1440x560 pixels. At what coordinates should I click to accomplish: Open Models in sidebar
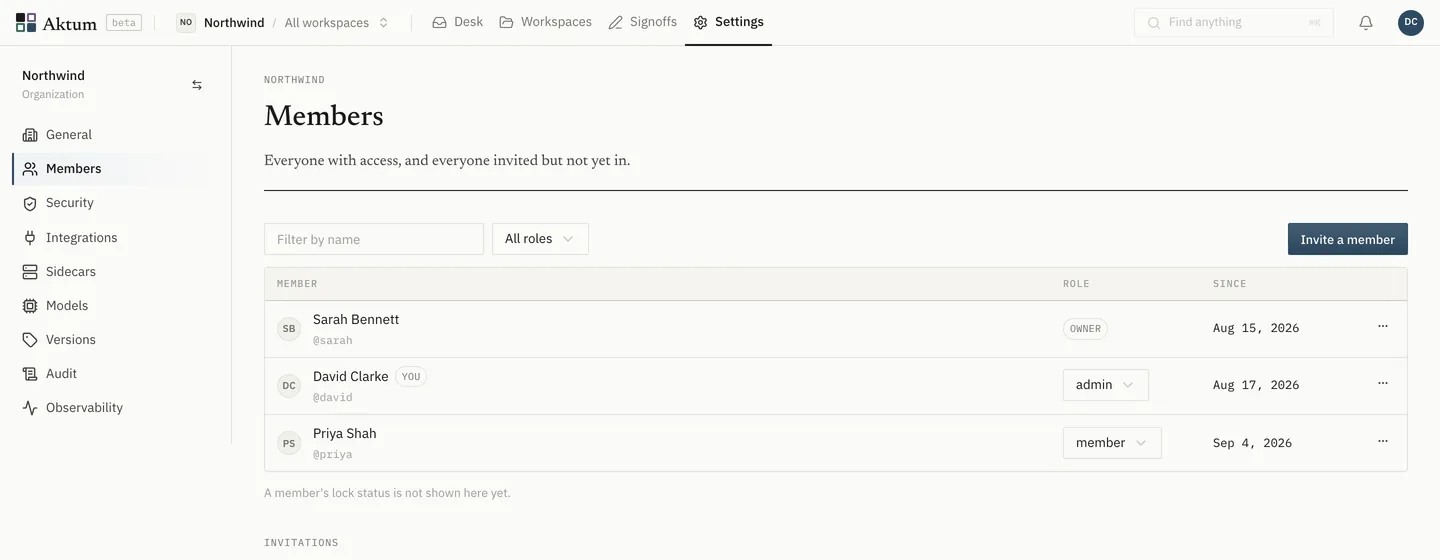click(x=112, y=306)
